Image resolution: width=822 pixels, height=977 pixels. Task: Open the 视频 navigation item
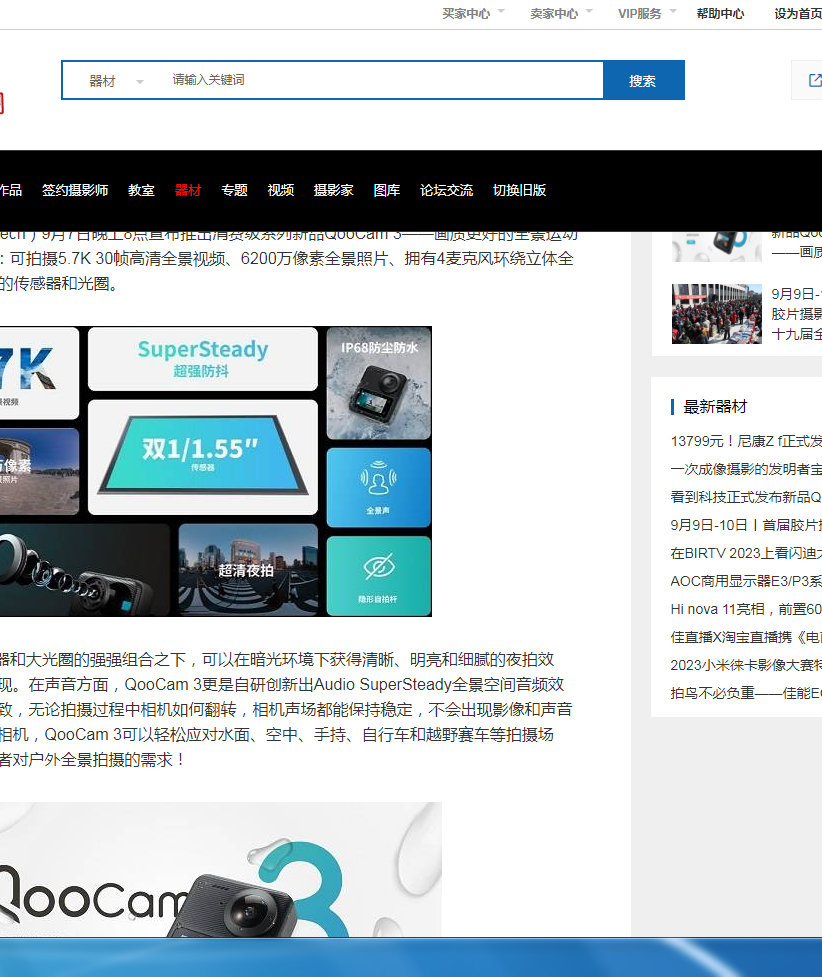point(280,190)
